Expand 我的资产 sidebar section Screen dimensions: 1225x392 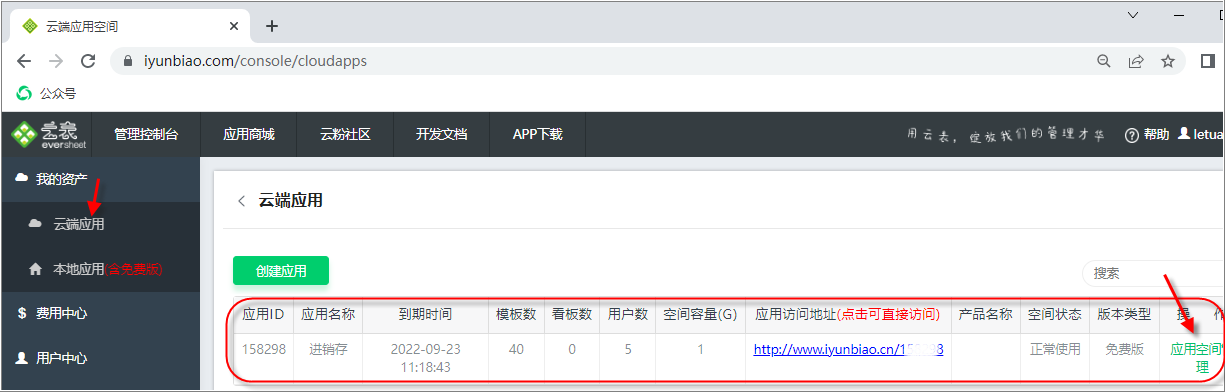(x=100, y=179)
